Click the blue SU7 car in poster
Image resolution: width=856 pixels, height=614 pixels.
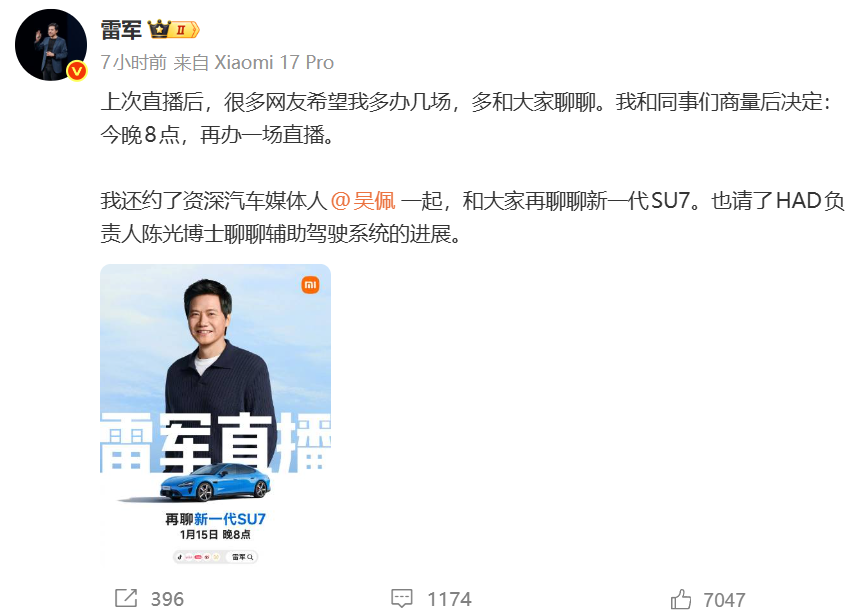coord(215,482)
